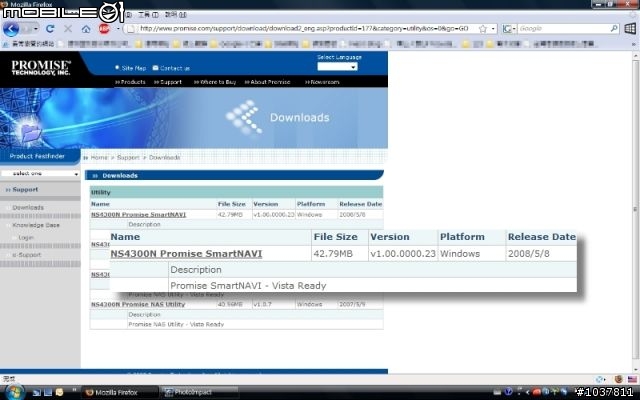Click the Windows-logo grid icon at toolbar right
Viewport: 640px width, 400px height.
[630, 29]
